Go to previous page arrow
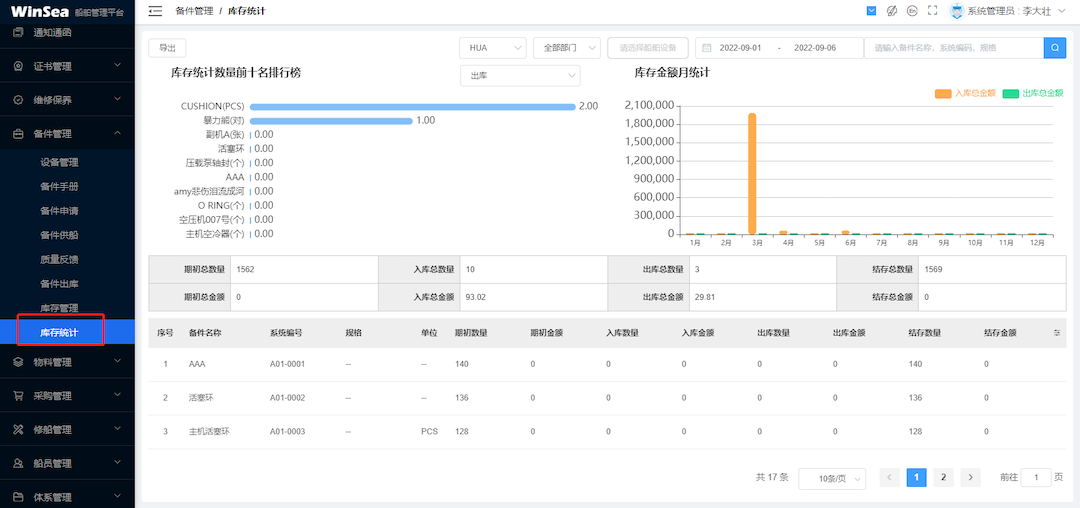This screenshot has height=508, width=1080. [x=889, y=477]
